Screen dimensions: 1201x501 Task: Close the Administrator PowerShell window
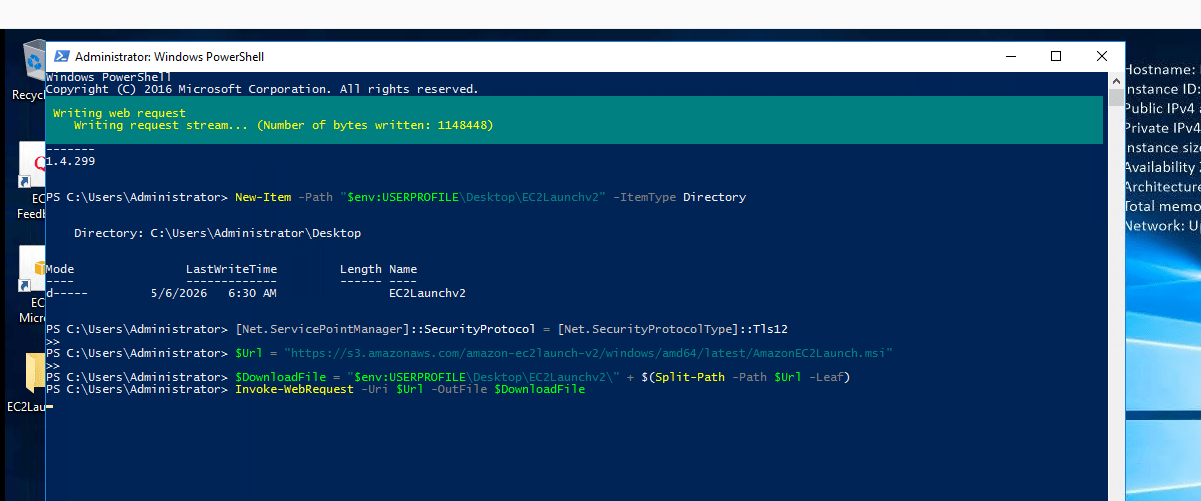(x=1101, y=57)
